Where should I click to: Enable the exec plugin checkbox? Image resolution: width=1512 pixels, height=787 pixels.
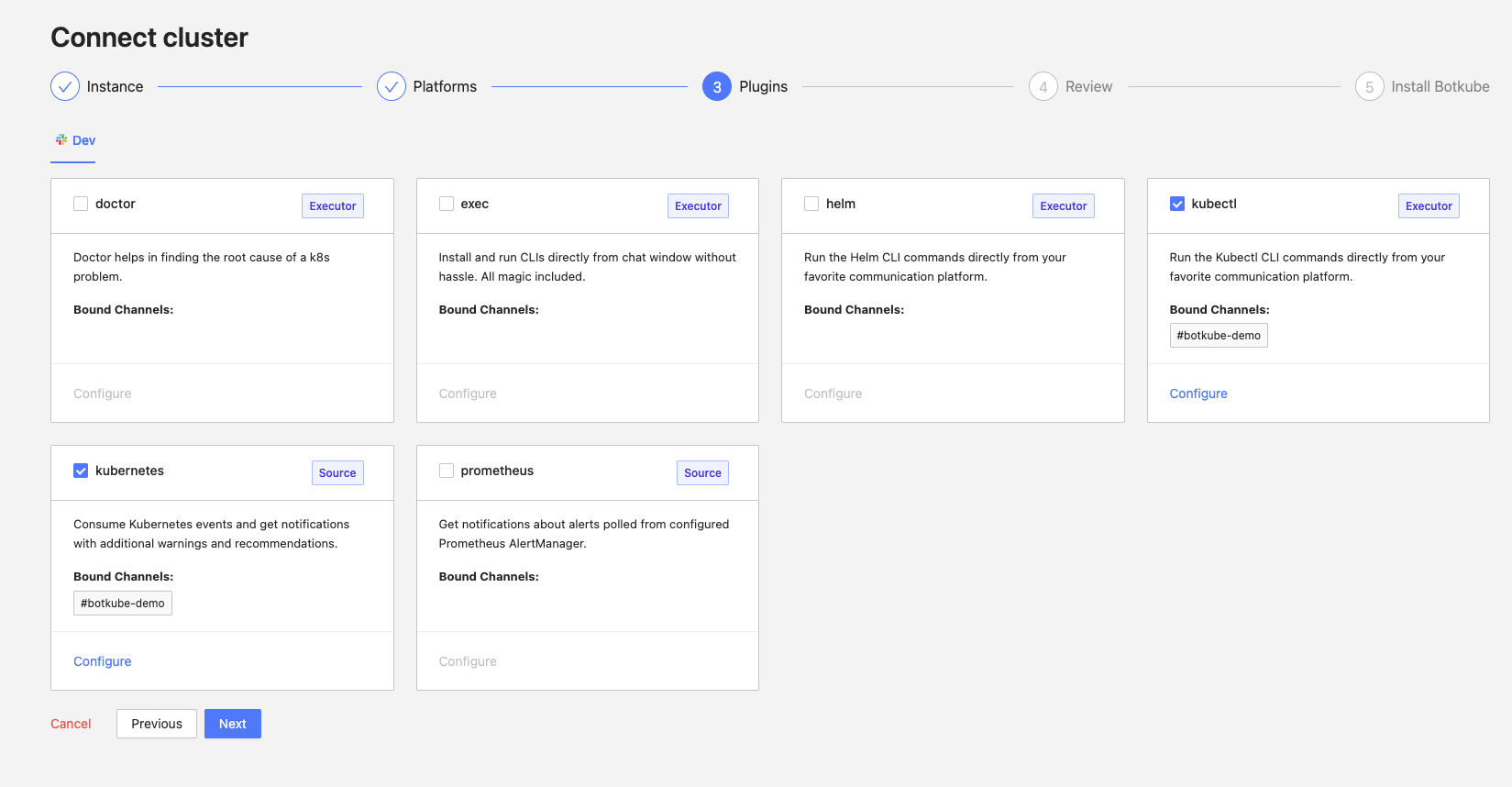(x=447, y=204)
